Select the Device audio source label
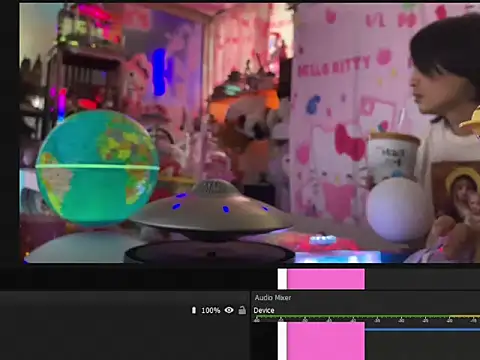This screenshot has height=360, width=480. [x=264, y=310]
